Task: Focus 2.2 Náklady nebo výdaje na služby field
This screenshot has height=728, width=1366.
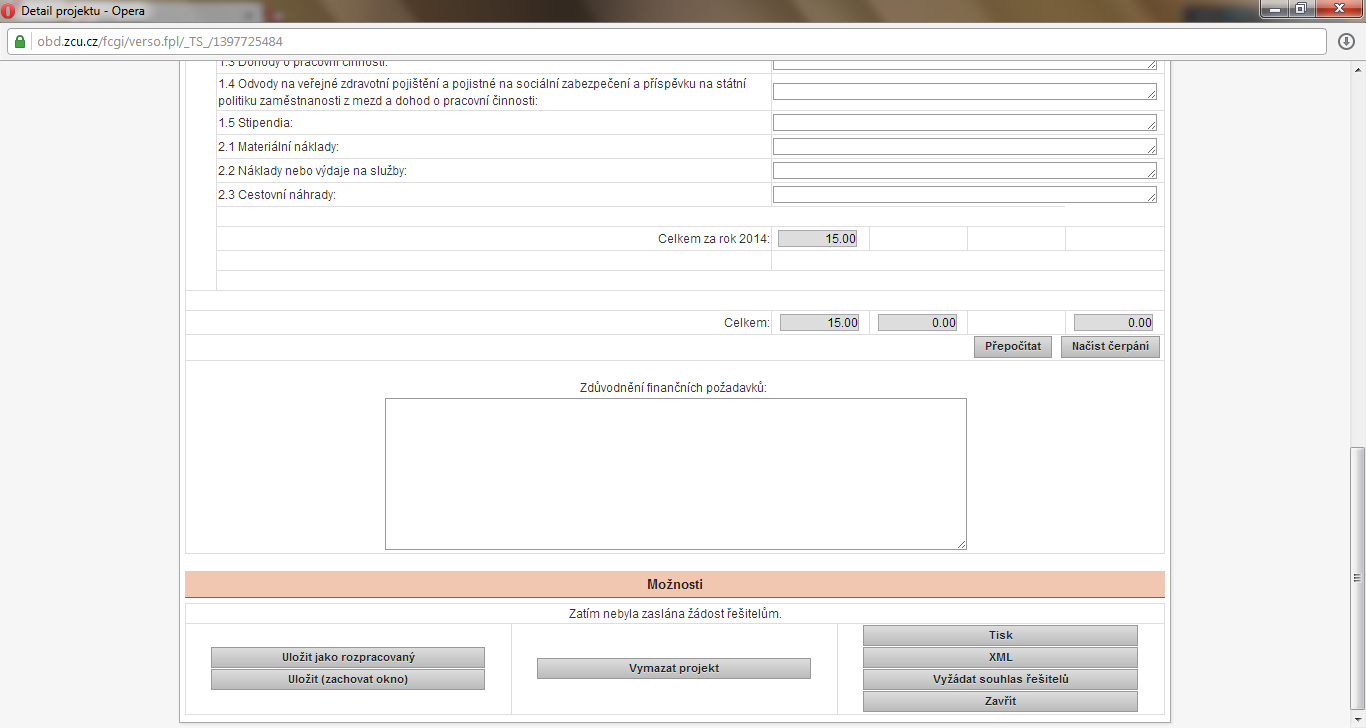Action: (965, 170)
